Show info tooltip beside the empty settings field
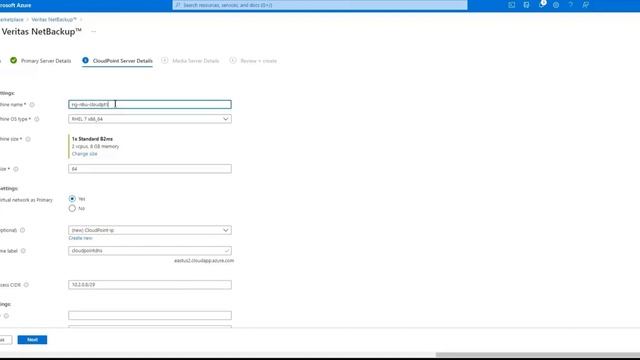 click(x=6, y=316)
